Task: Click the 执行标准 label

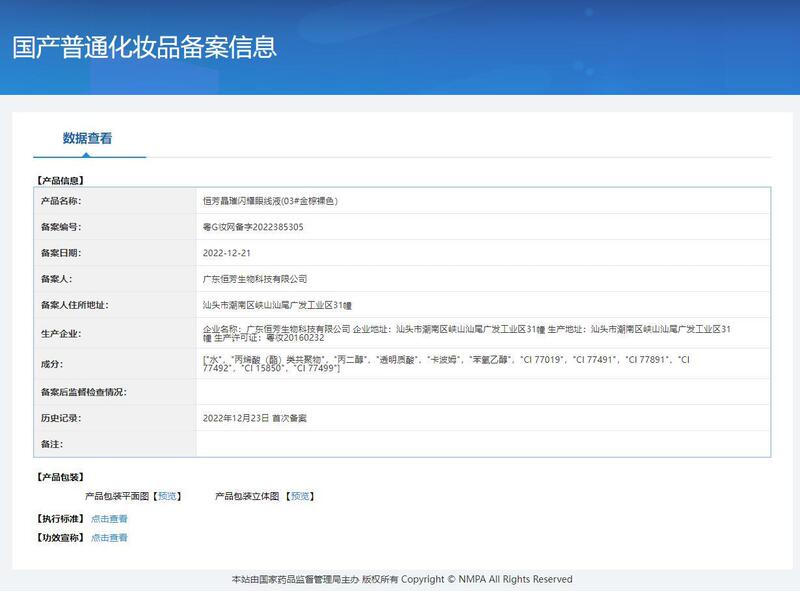Action: (x=60, y=519)
